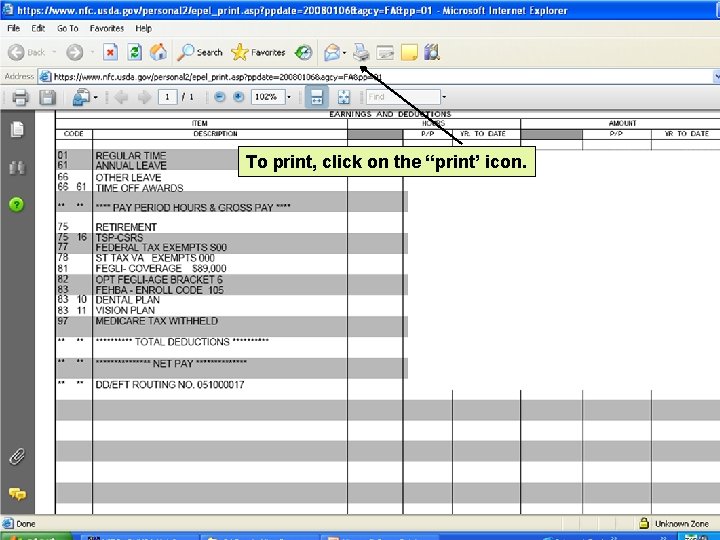This screenshot has height=540, width=720.
Task: Open the Attachments paperclip panel
Action: [x=17, y=457]
